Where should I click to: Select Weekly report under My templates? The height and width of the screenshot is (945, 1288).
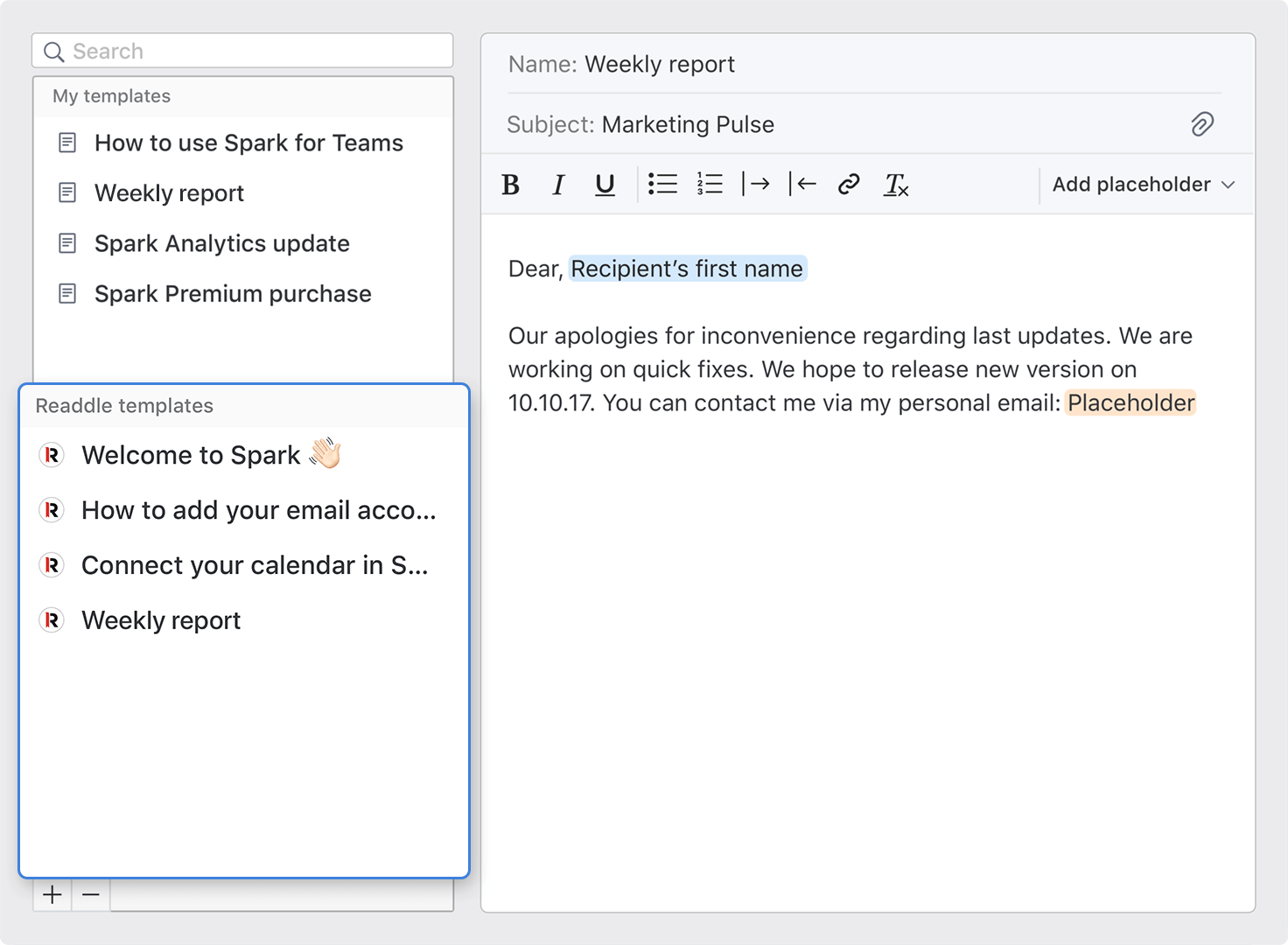[x=243, y=192]
